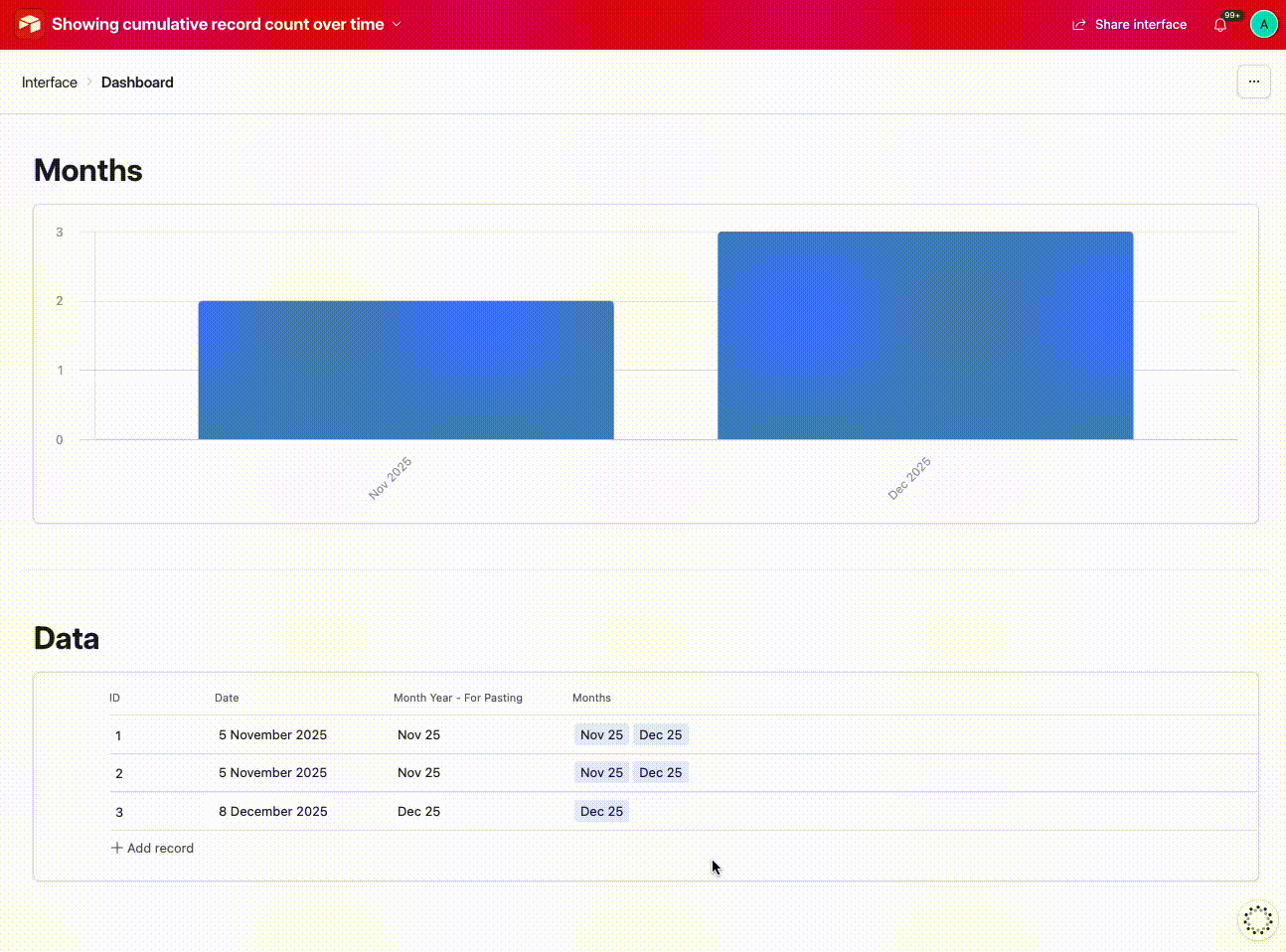The height and width of the screenshot is (952, 1286).
Task: Open the account avatar menu
Action: point(1263,24)
